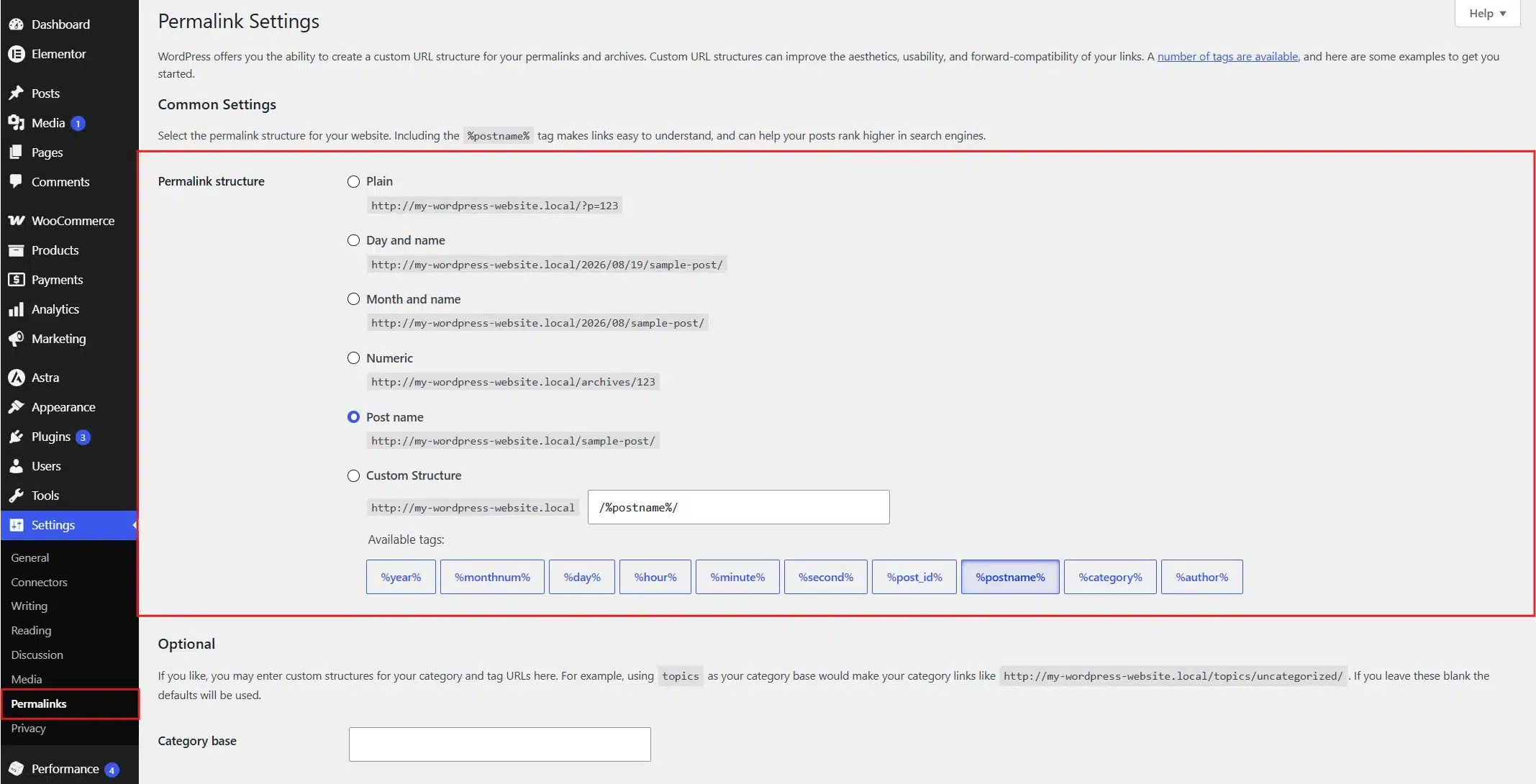This screenshot has height=784, width=1536.
Task: Insert the %year% tag button
Action: [x=401, y=577]
